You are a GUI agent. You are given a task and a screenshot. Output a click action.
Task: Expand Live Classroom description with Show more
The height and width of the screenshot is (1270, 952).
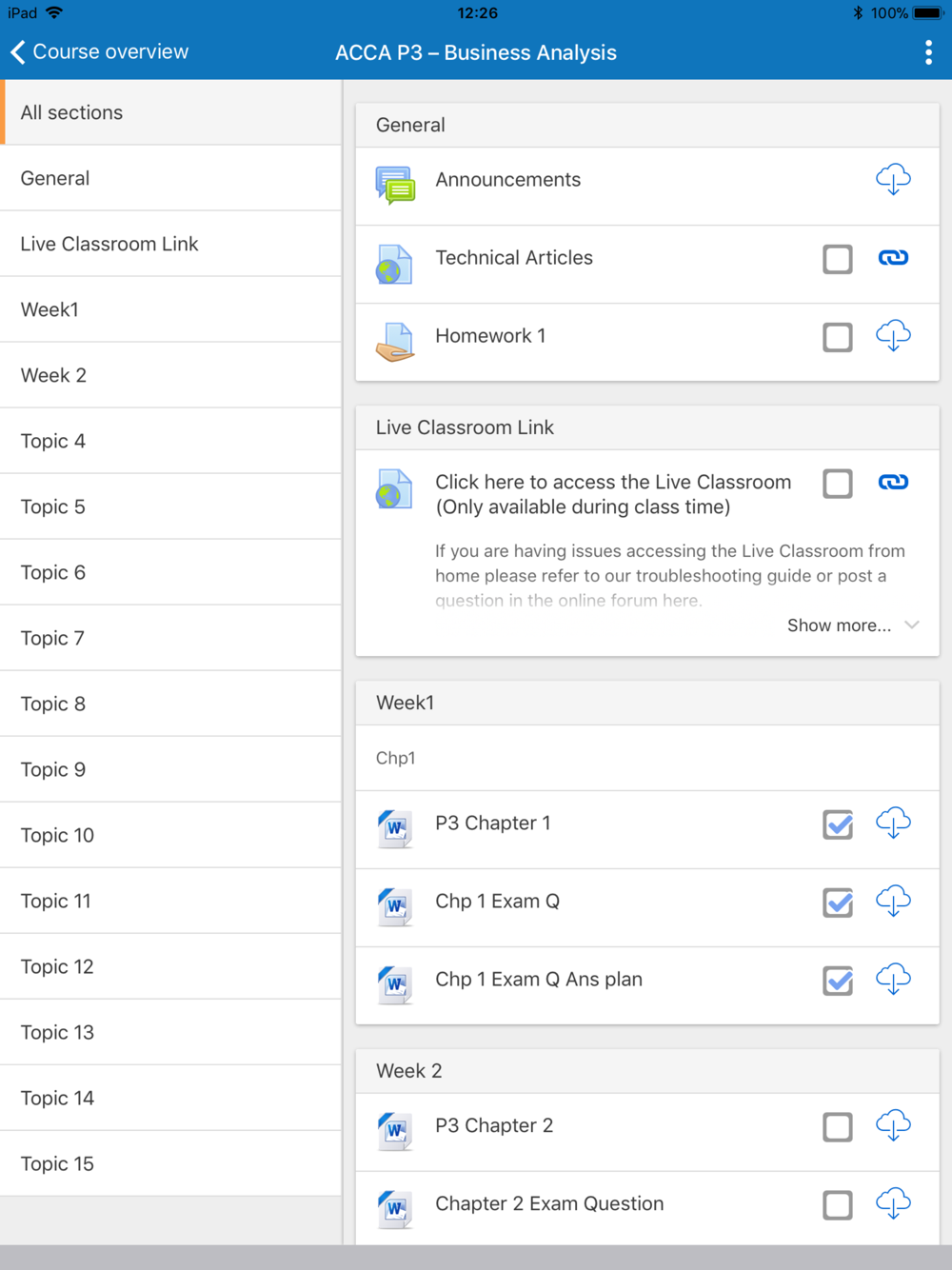851,625
